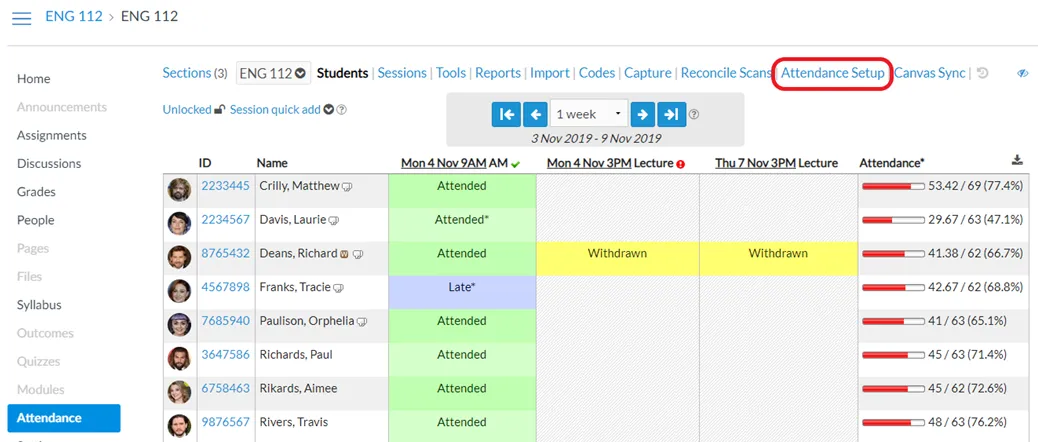Open student ID 2233445
The width and height of the screenshot is (1038, 442).
[x=226, y=186]
